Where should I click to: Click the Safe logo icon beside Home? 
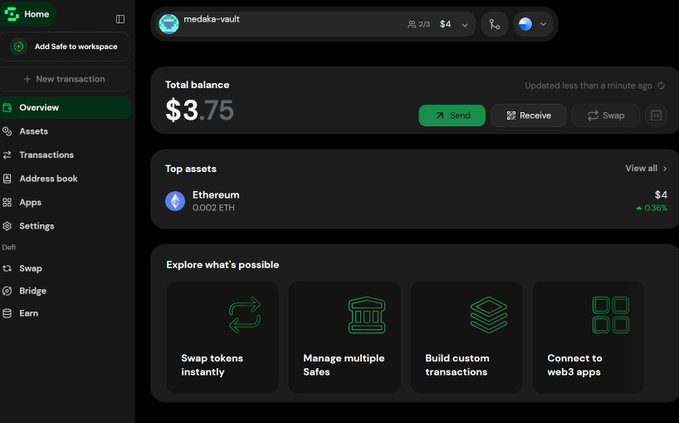point(11,14)
